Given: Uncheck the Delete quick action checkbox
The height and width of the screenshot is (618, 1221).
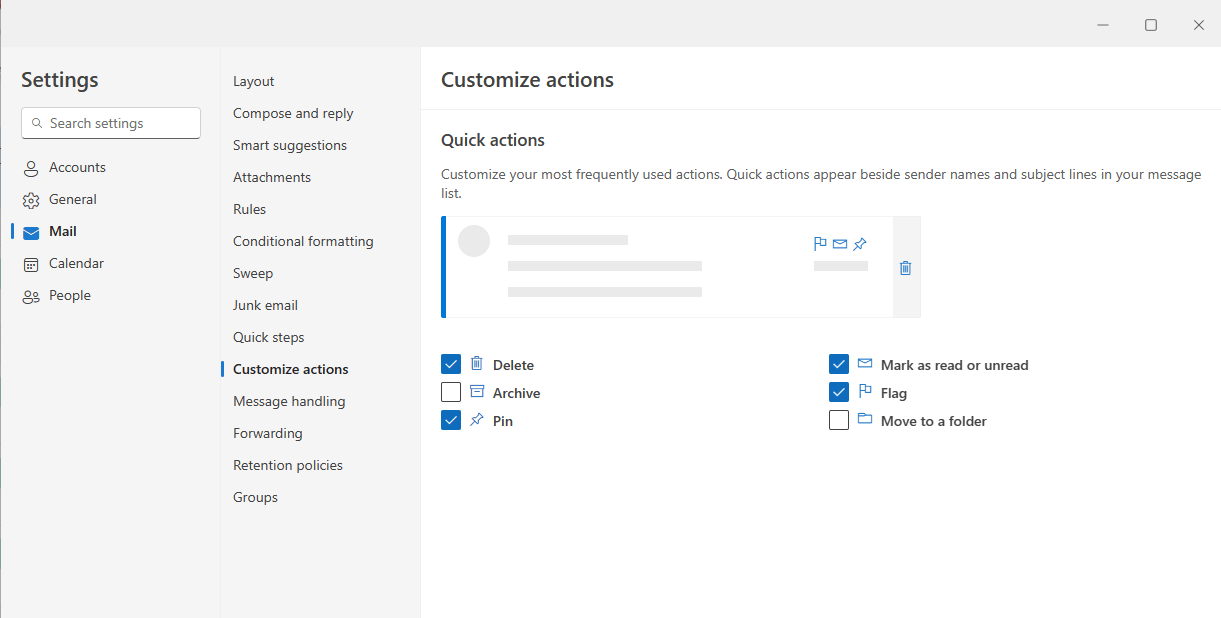Looking at the screenshot, I should [x=451, y=364].
